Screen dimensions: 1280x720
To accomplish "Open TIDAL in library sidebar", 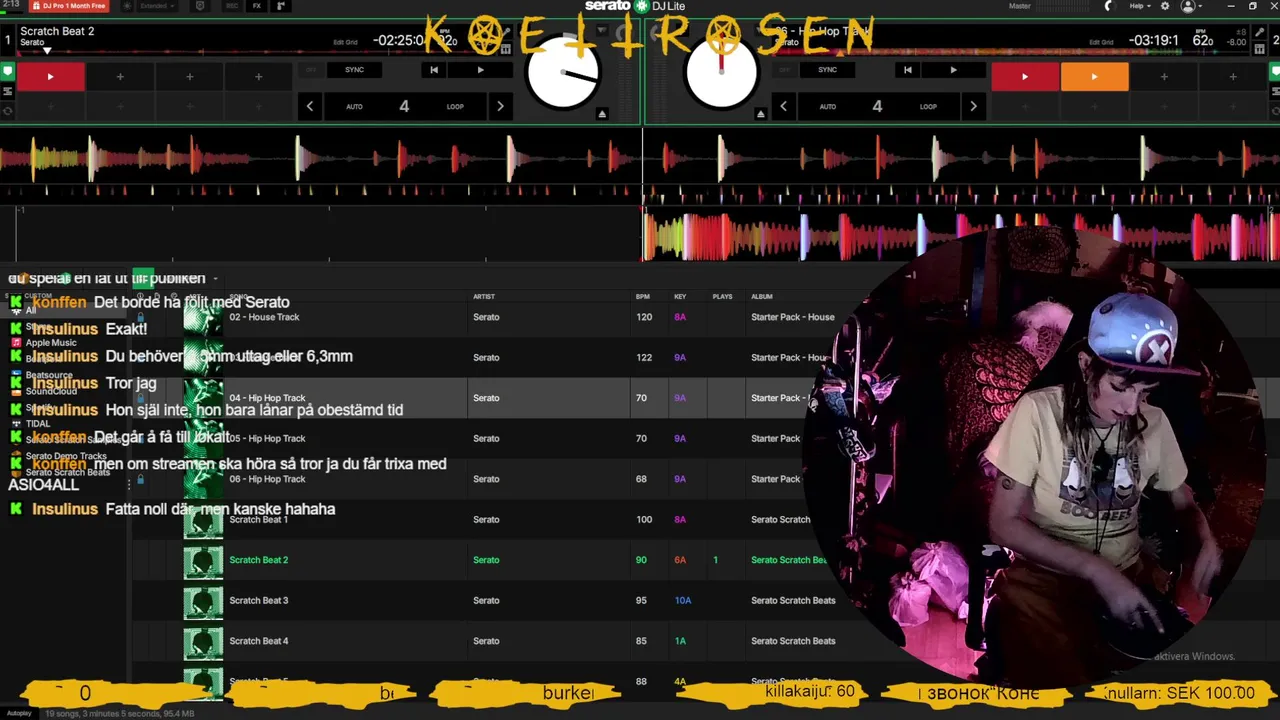I will pyautogui.click(x=37, y=424).
